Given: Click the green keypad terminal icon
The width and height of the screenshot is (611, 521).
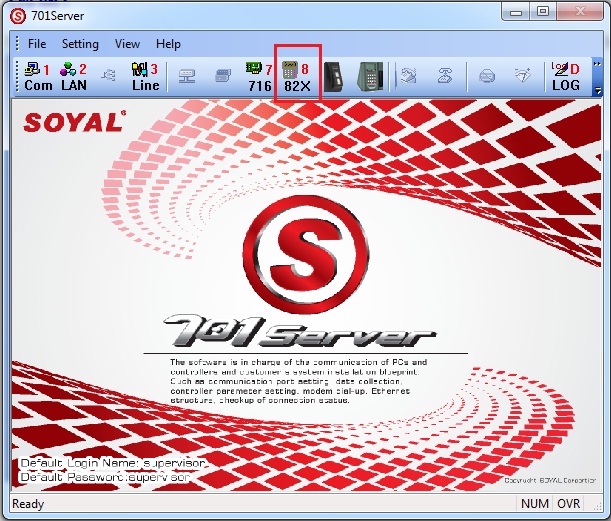Looking at the screenshot, I should pyautogui.click(x=370, y=76).
